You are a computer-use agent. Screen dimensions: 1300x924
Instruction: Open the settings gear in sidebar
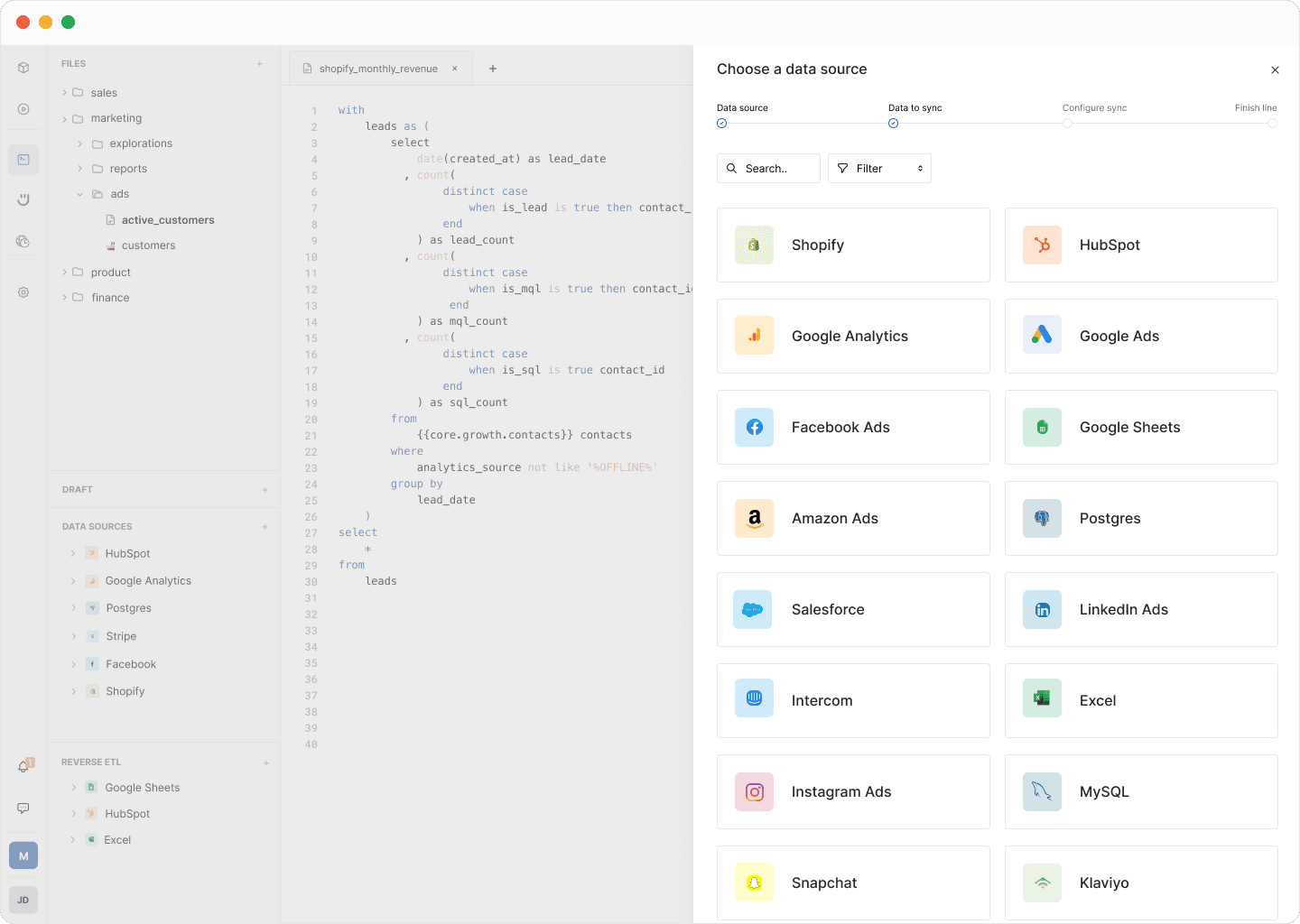(x=23, y=292)
